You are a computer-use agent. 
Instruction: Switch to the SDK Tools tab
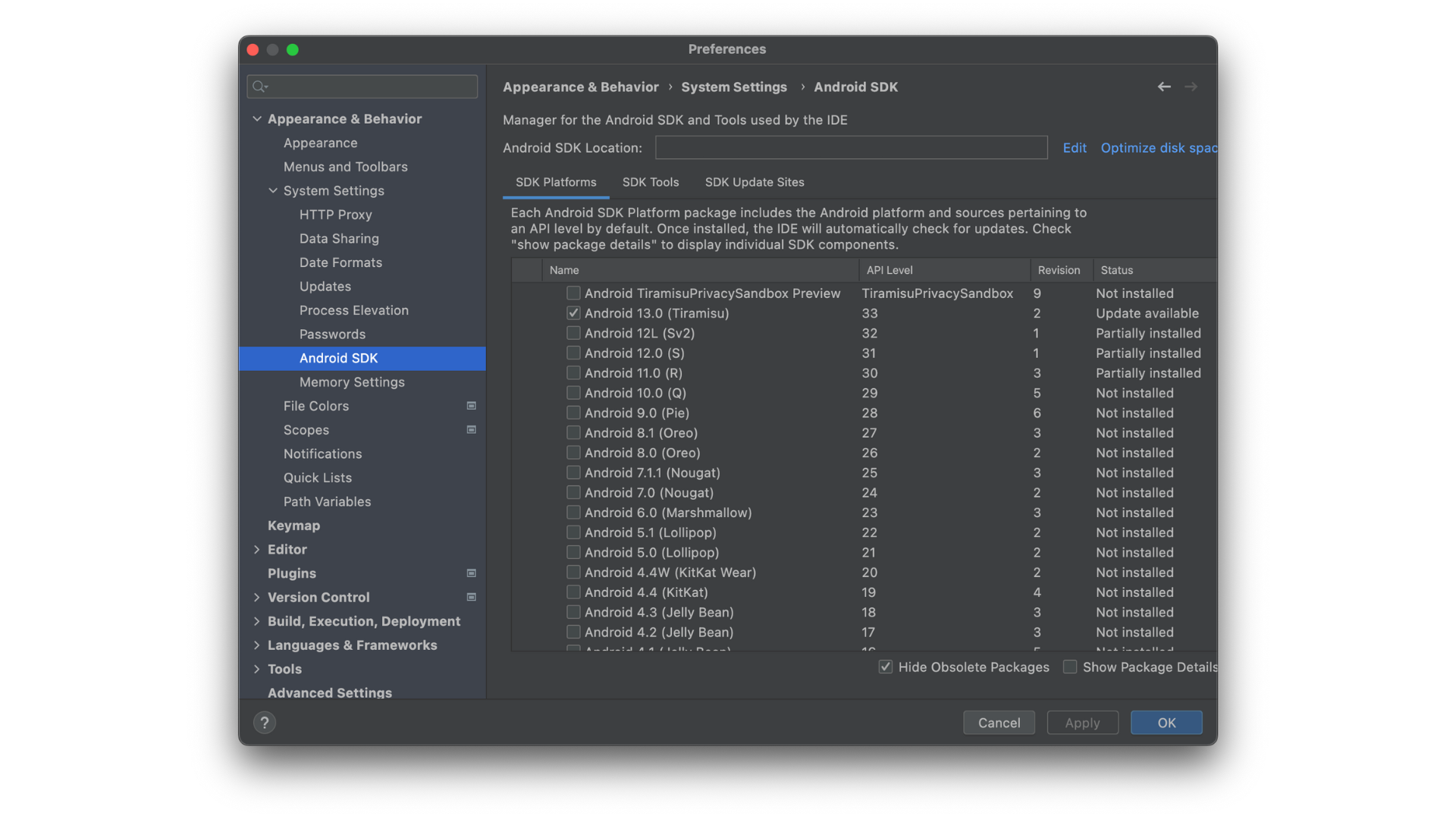[x=650, y=182]
